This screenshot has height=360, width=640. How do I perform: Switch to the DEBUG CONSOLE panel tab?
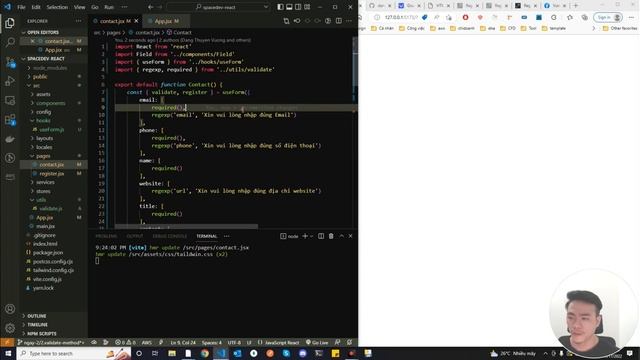click(169, 236)
